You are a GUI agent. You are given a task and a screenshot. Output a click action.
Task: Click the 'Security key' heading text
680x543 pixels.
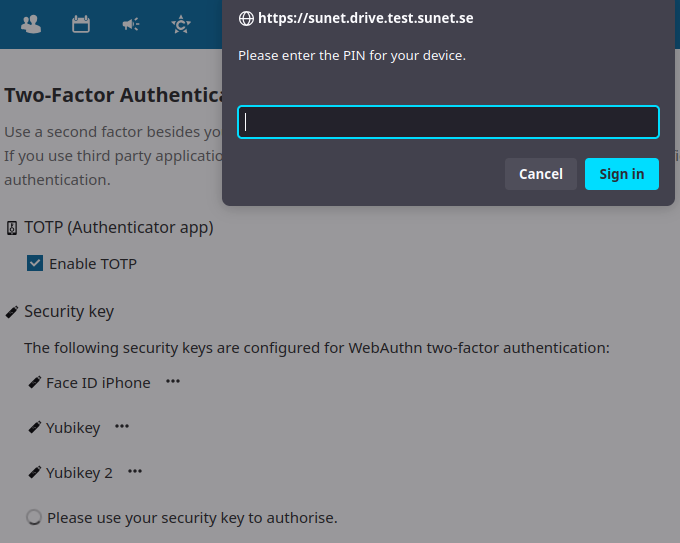[69, 312]
